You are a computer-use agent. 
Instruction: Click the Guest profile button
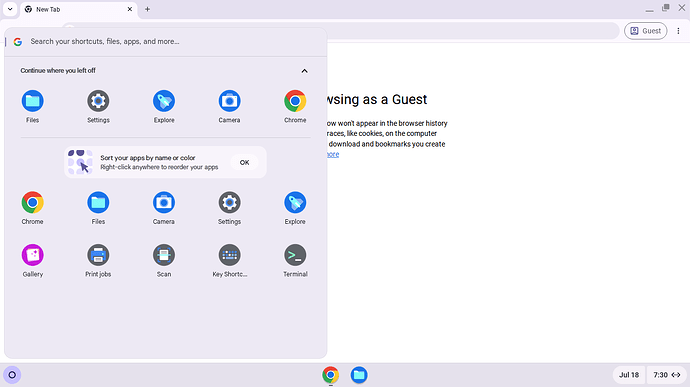tap(646, 31)
